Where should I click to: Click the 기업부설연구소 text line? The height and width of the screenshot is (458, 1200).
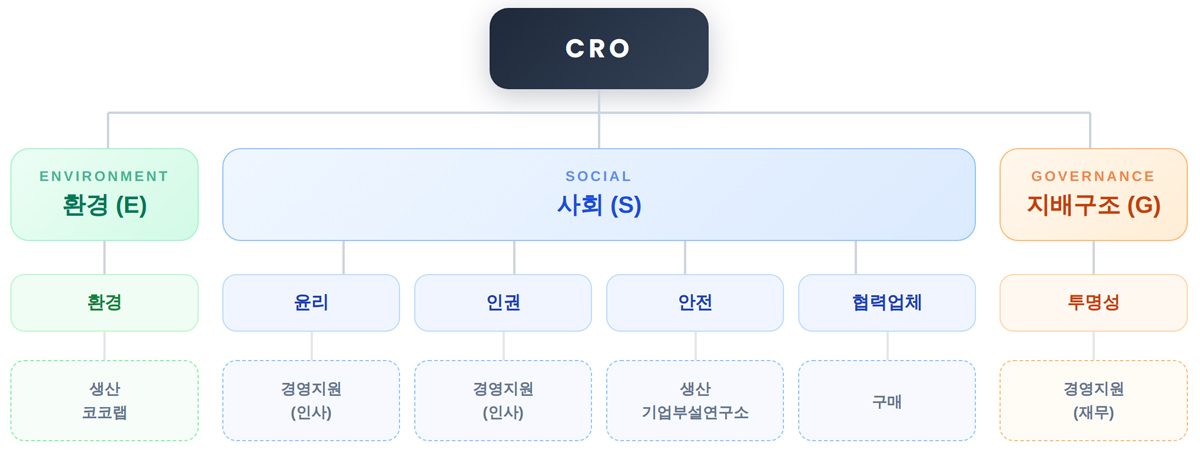pyautogui.click(x=695, y=412)
